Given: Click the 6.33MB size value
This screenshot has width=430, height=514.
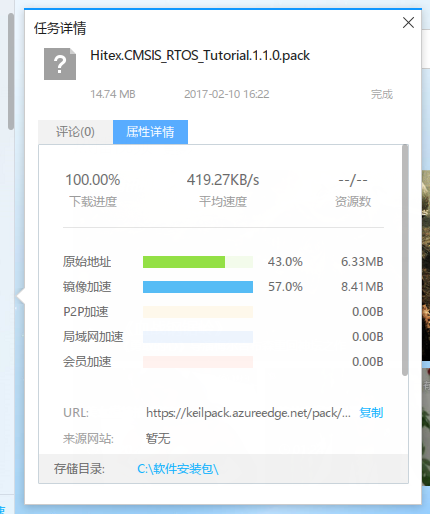Looking at the screenshot, I should click(x=362, y=262).
